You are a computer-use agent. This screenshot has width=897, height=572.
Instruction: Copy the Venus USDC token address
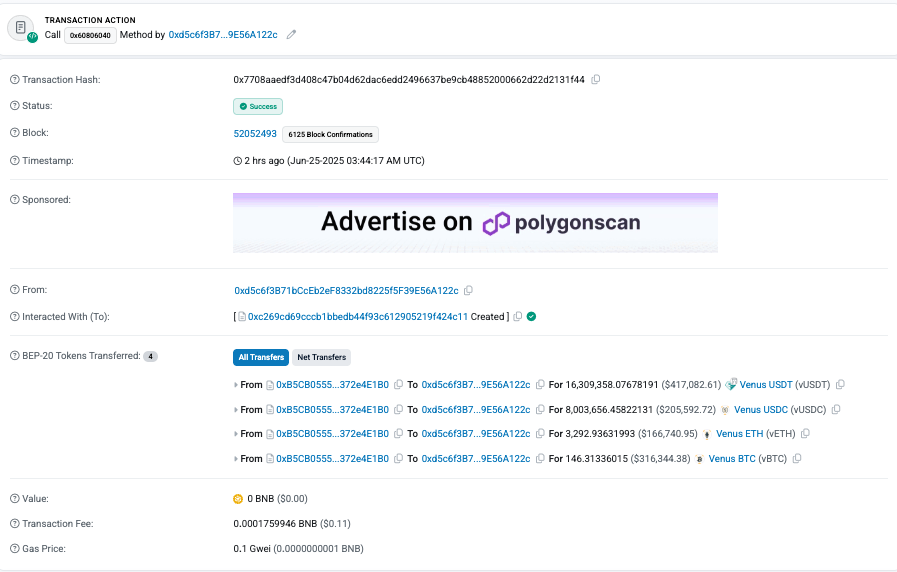pos(836,410)
